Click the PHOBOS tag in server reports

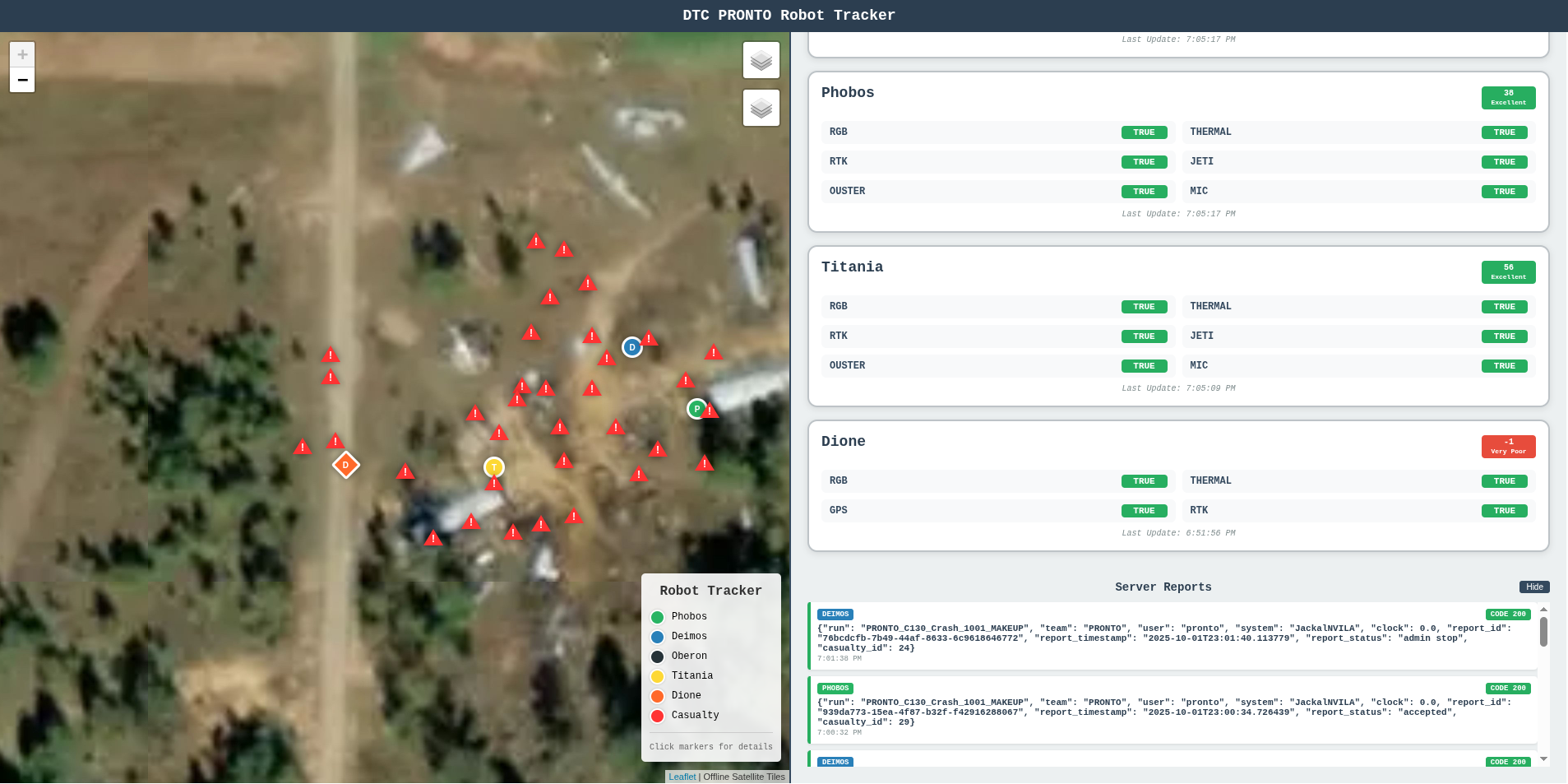(x=835, y=689)
